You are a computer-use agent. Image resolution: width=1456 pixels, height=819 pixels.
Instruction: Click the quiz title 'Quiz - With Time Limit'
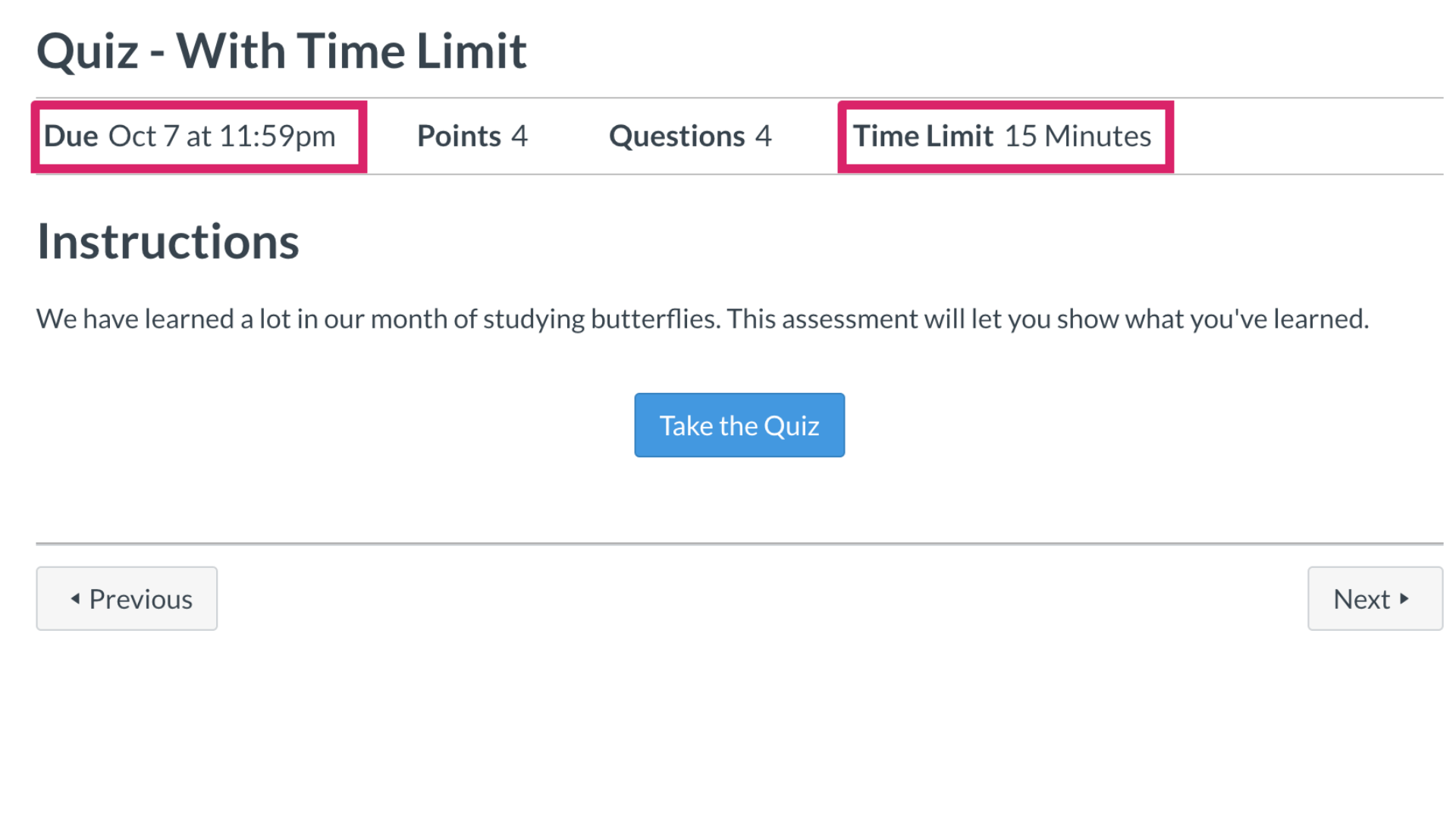pos(282,50)
